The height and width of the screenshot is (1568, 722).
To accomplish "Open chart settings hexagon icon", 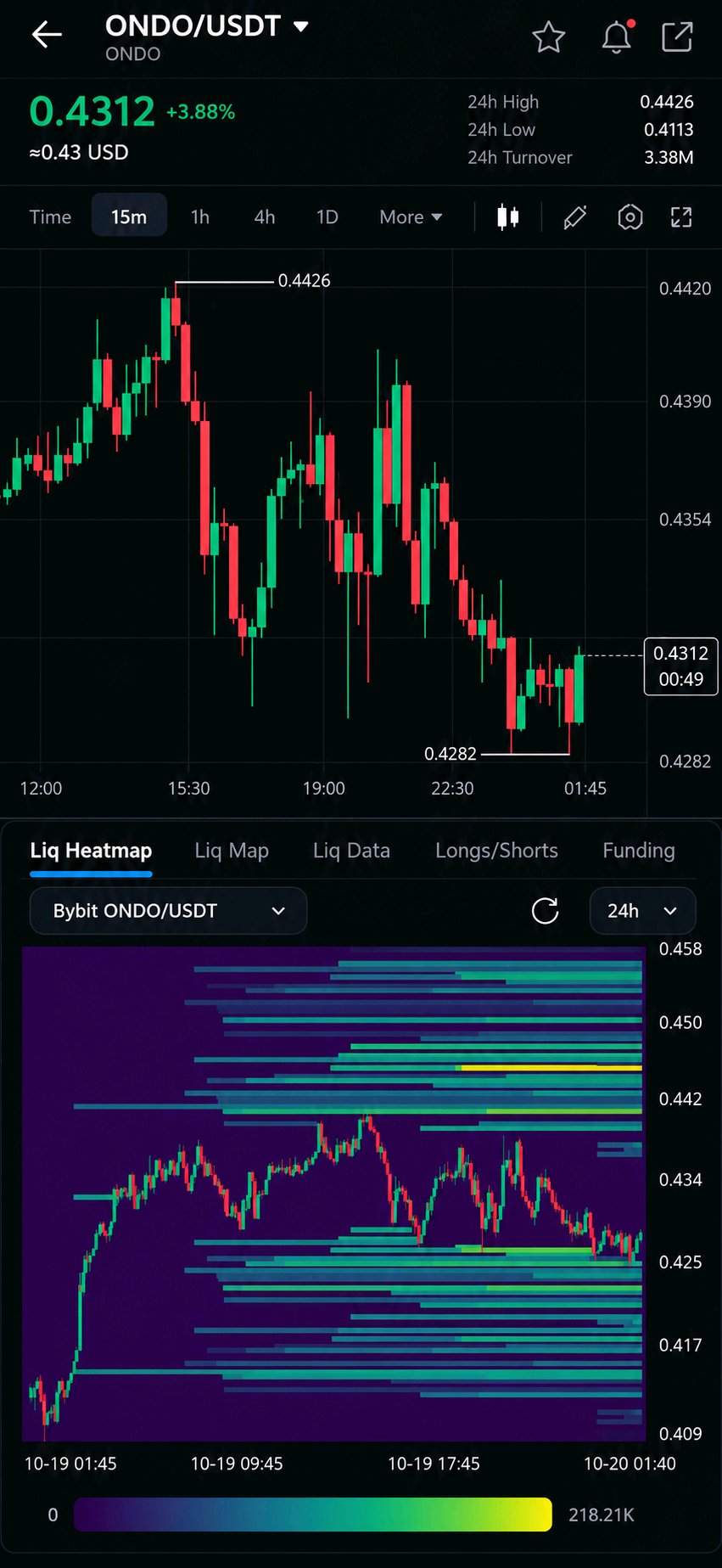I will 630,217.
